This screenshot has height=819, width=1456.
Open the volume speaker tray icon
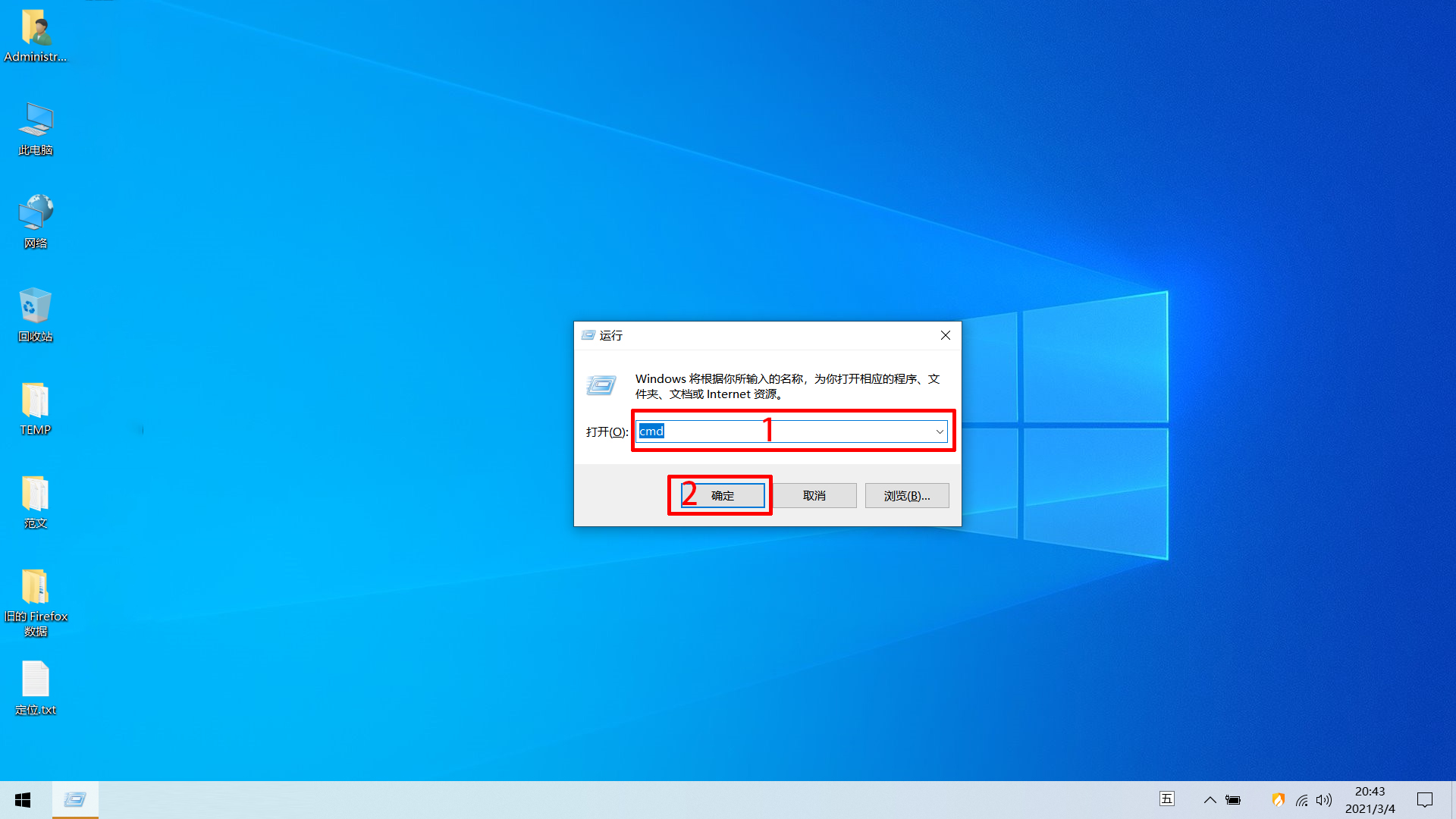[1324, 800]
